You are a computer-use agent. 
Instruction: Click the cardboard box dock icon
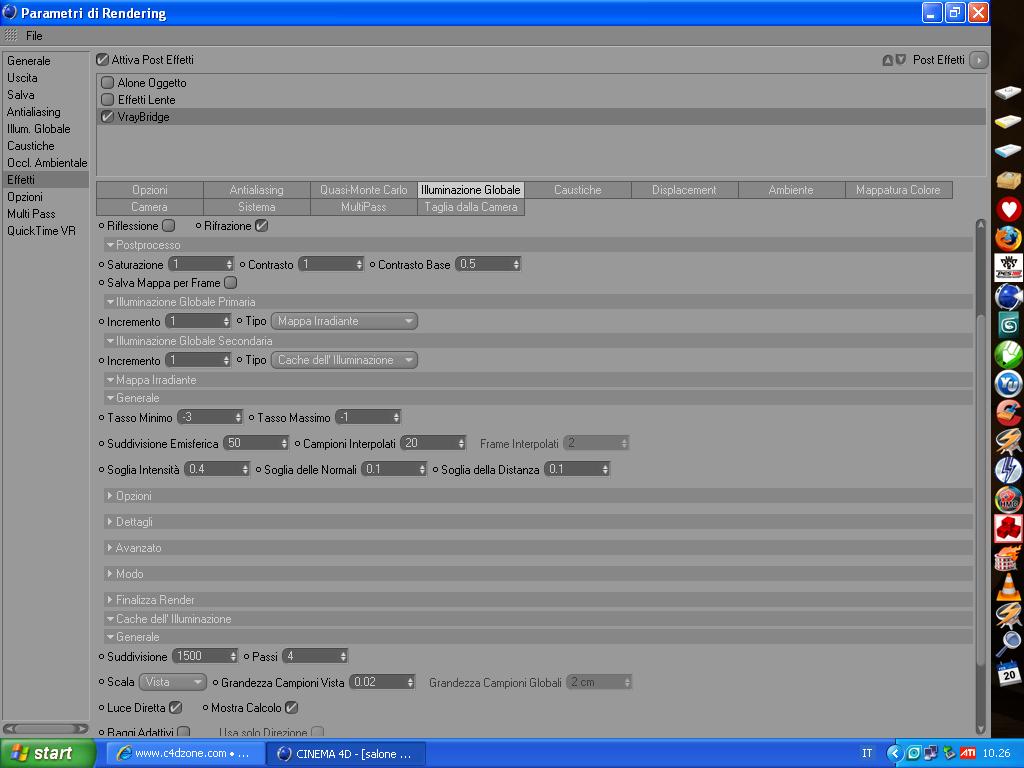1008,180
